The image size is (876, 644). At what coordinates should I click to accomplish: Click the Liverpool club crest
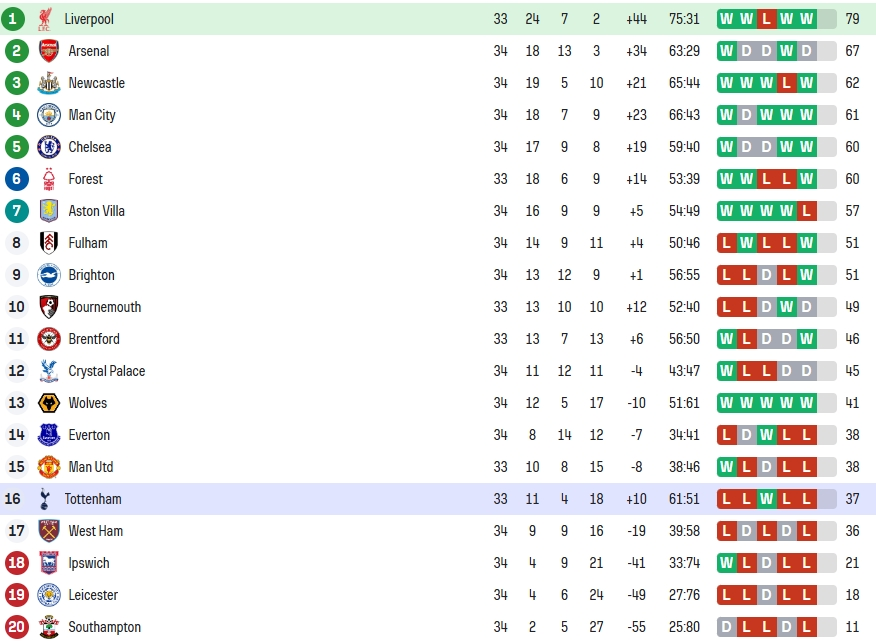(45, 19)
